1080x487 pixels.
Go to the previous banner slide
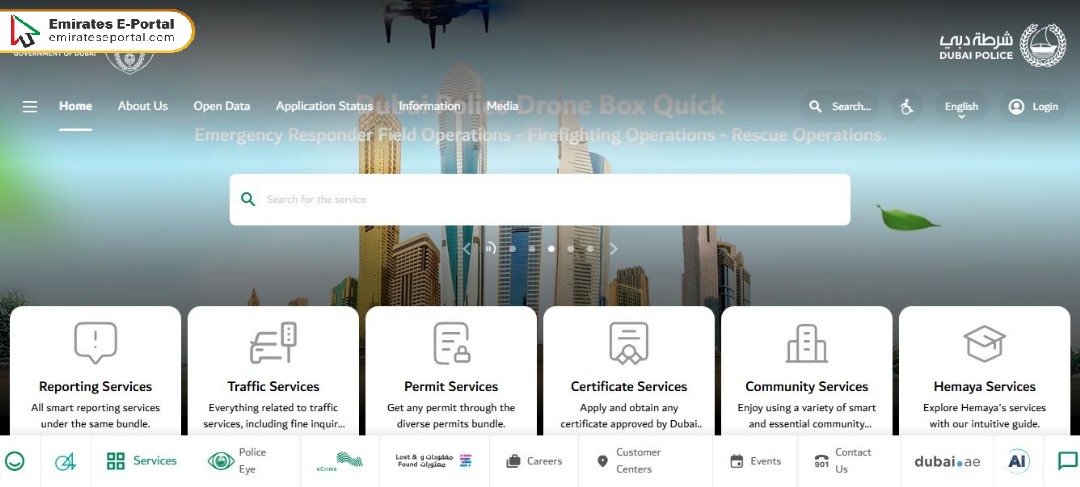[467, 249]
